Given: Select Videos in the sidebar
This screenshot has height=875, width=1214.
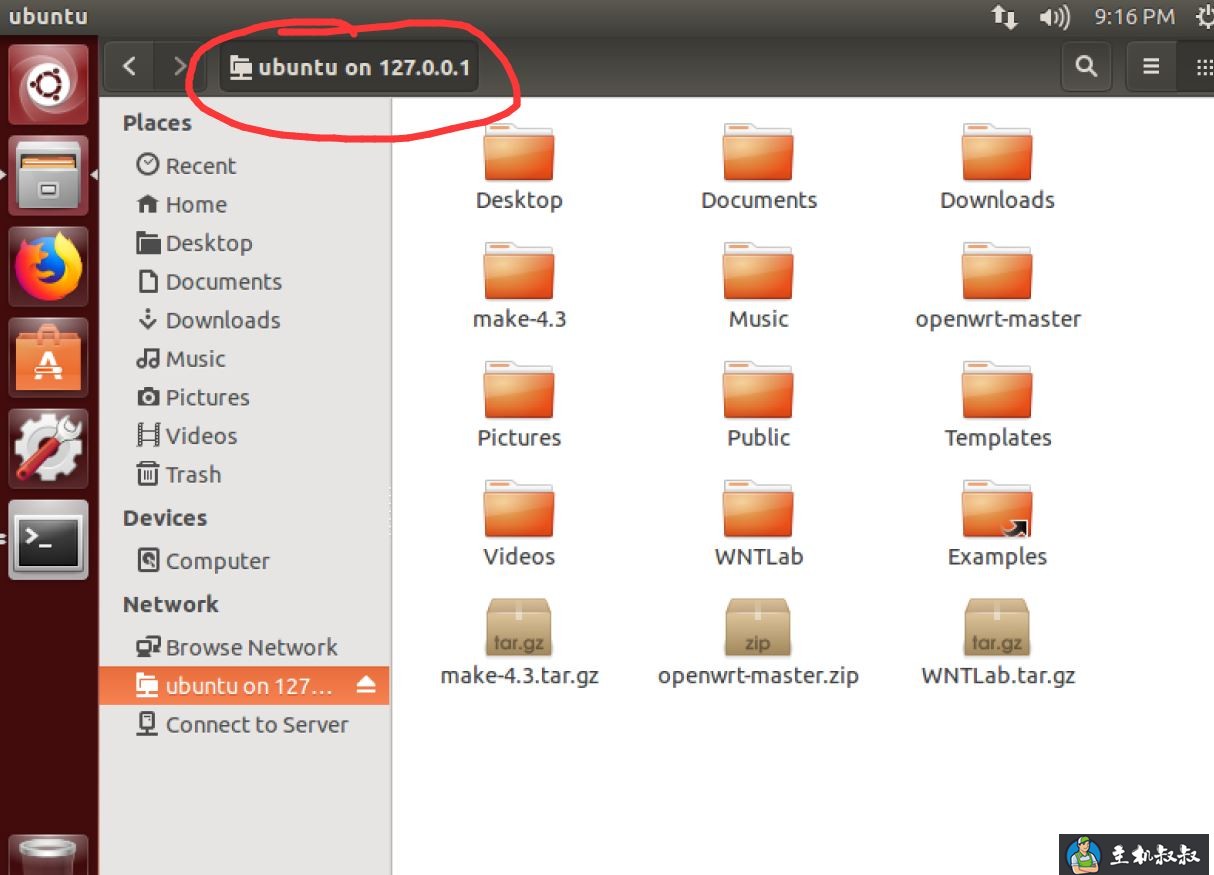Looking at the screenshot, I should (244, 436).
